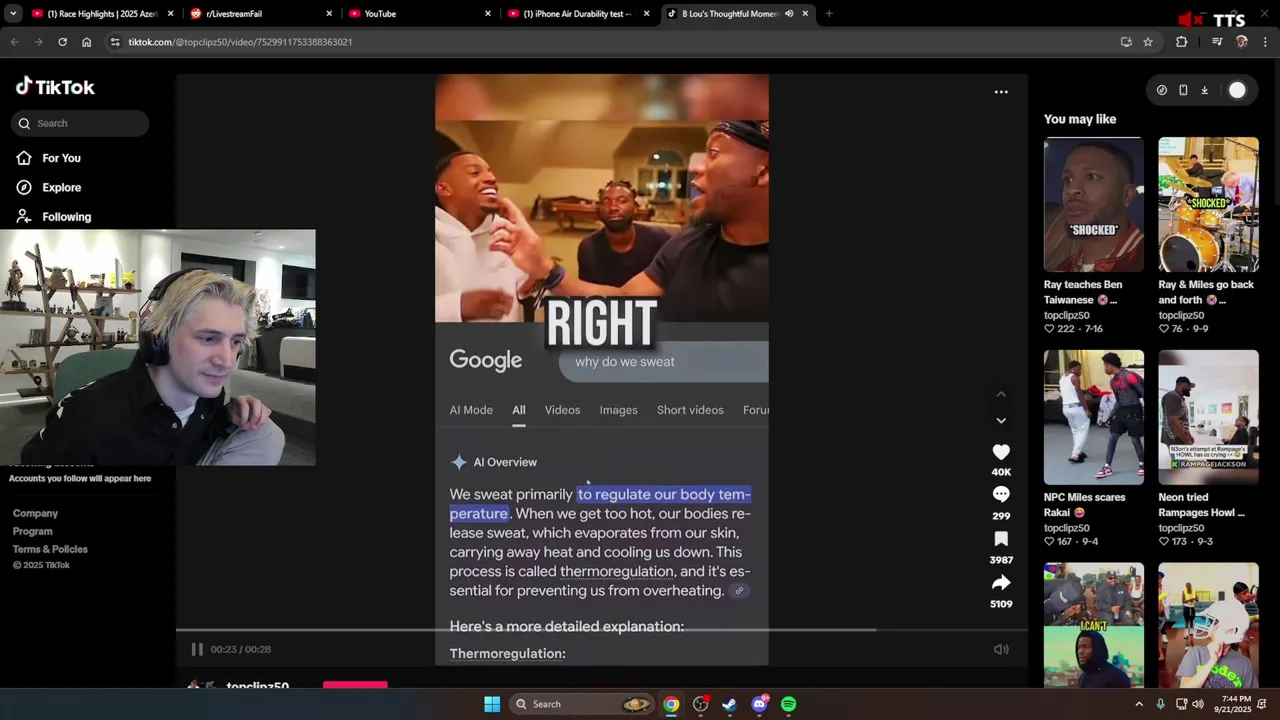Open the TikTok profile avatar menu
This screenshot has width=1280, height=720.
point(1237,90)
